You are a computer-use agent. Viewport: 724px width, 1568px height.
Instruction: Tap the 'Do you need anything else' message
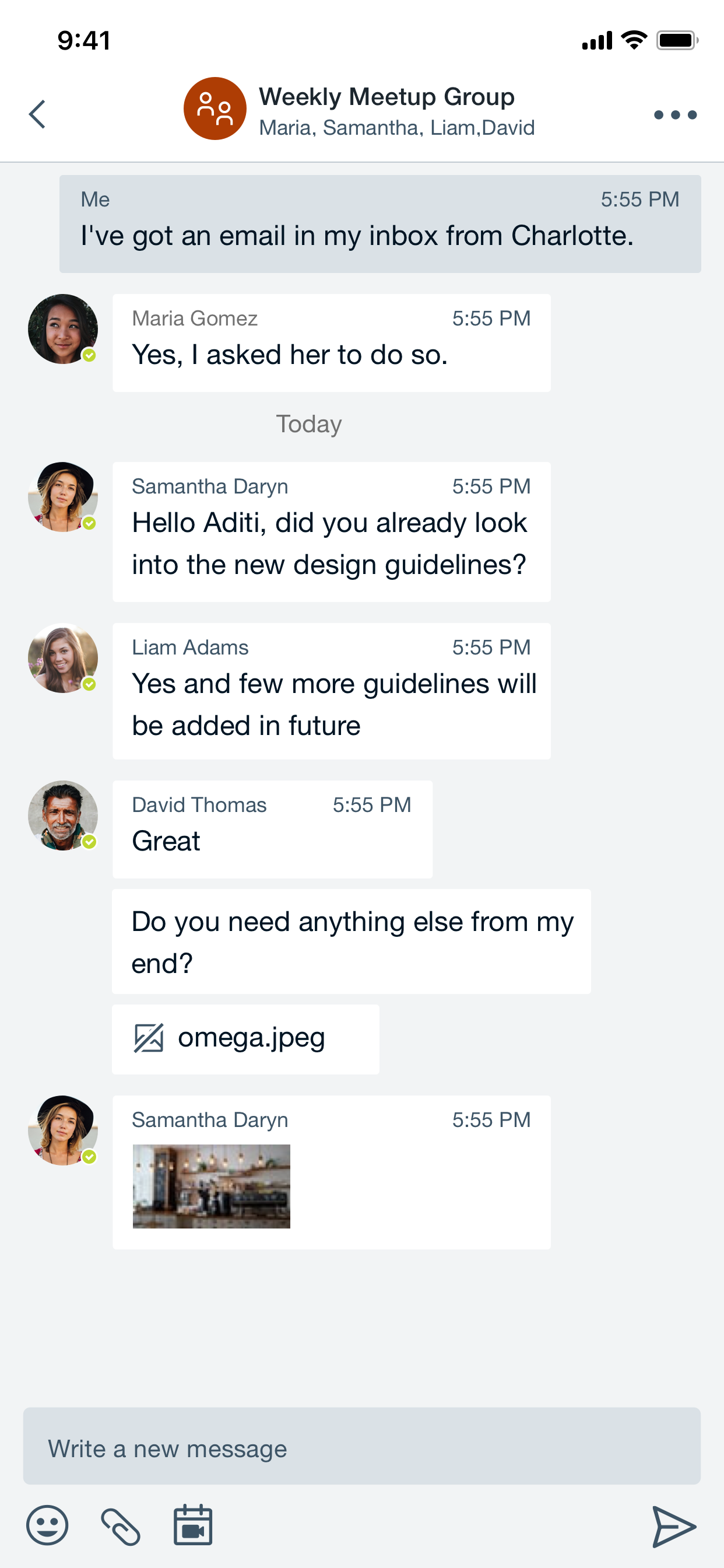coord(351,942)
